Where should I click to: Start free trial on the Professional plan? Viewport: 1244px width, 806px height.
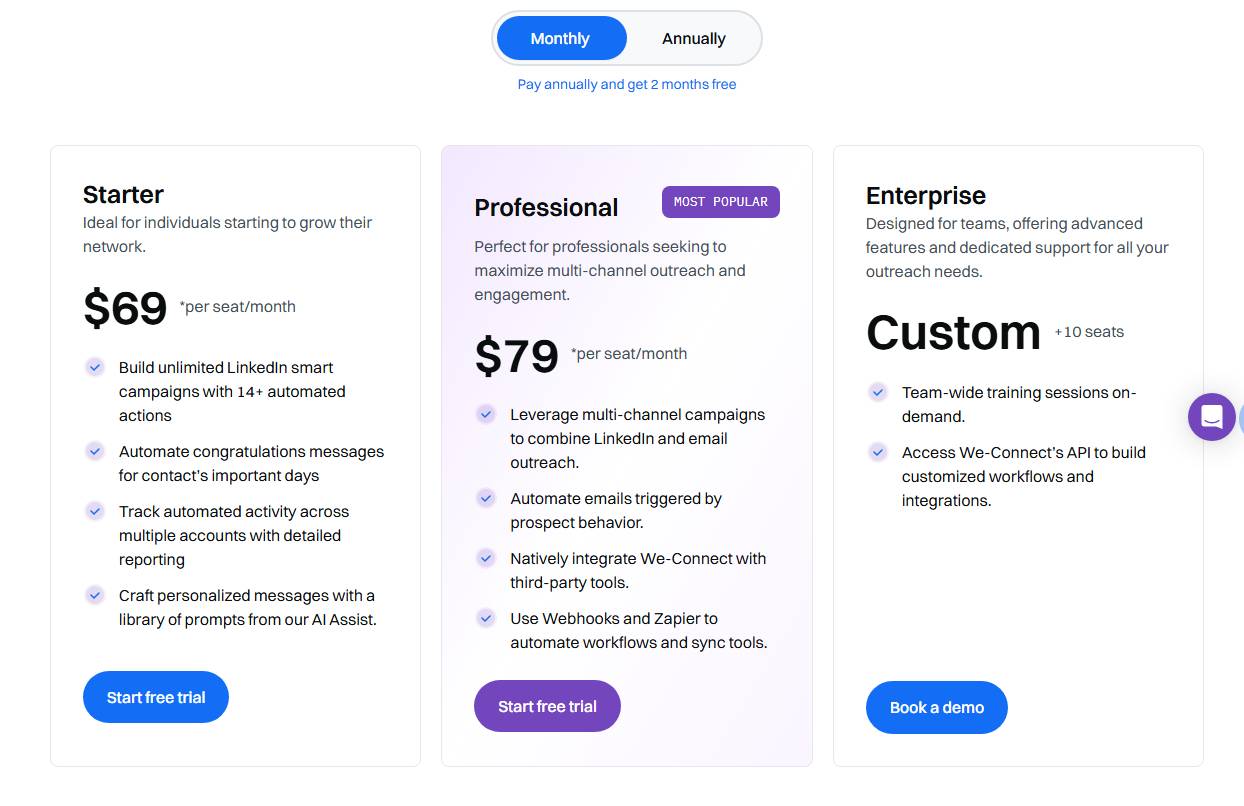click(547, 705)
